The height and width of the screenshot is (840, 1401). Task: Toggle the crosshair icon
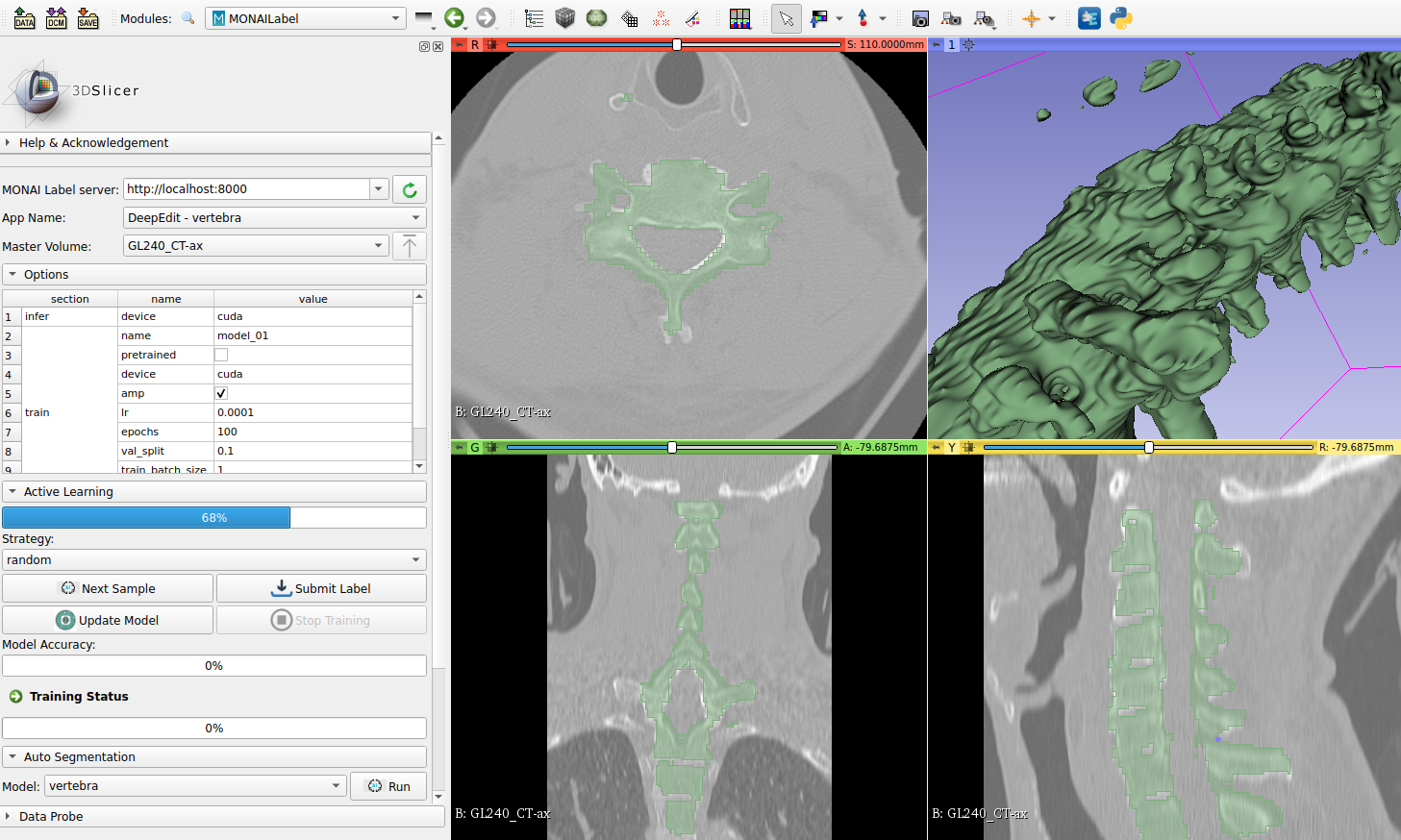(x=1031, y=18)
